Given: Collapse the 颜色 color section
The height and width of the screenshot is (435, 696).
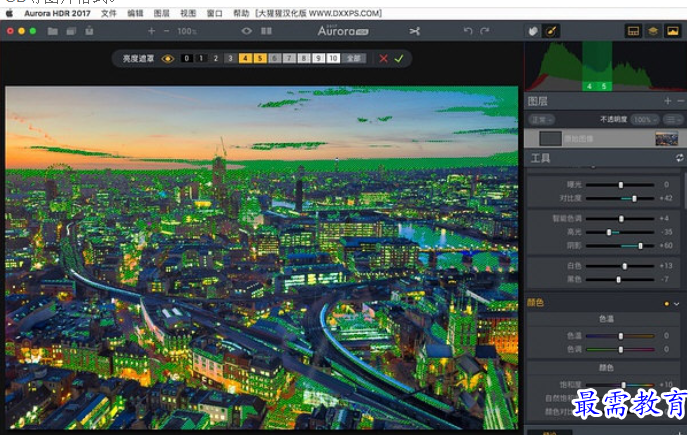Looking at the screenshot, I should pos(678,302).
